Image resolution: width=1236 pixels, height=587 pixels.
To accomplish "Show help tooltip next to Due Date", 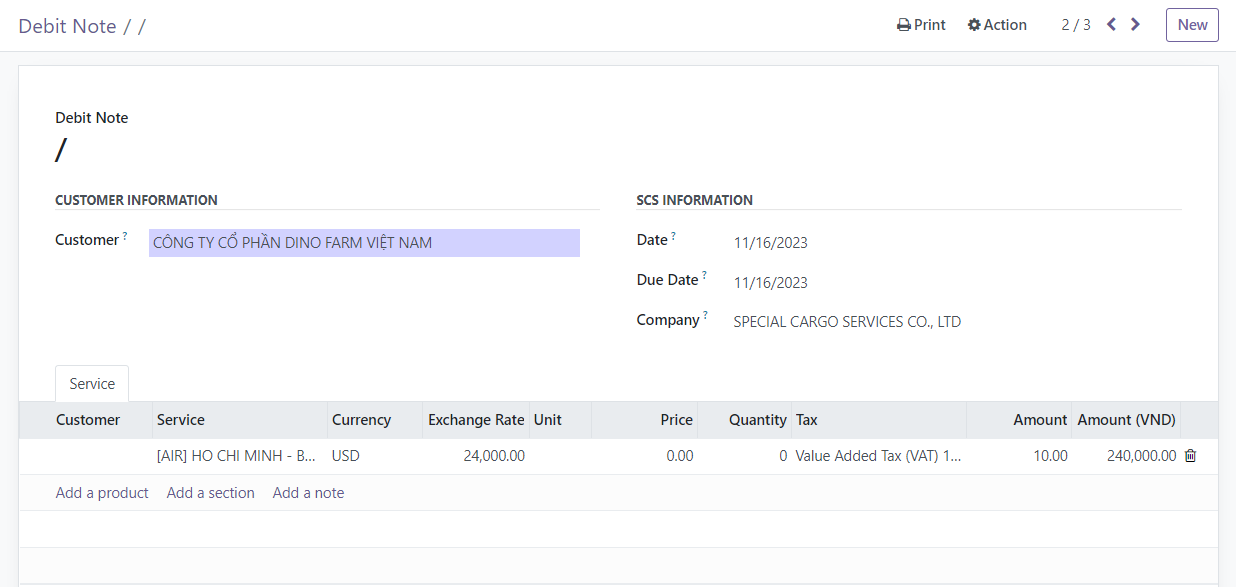I will tap(704, 276).
